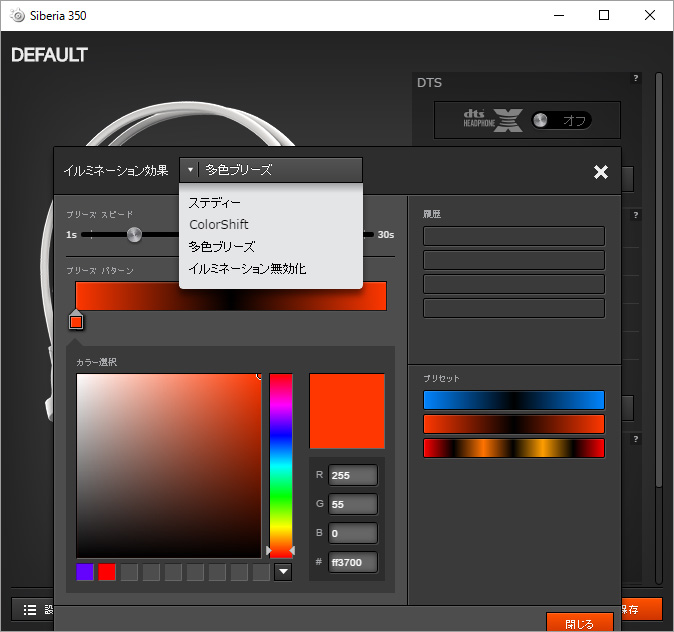Viewport: 674px width, 632px height.
Task: Close the illumination dialog with the X icon
Action: point(600,172)
